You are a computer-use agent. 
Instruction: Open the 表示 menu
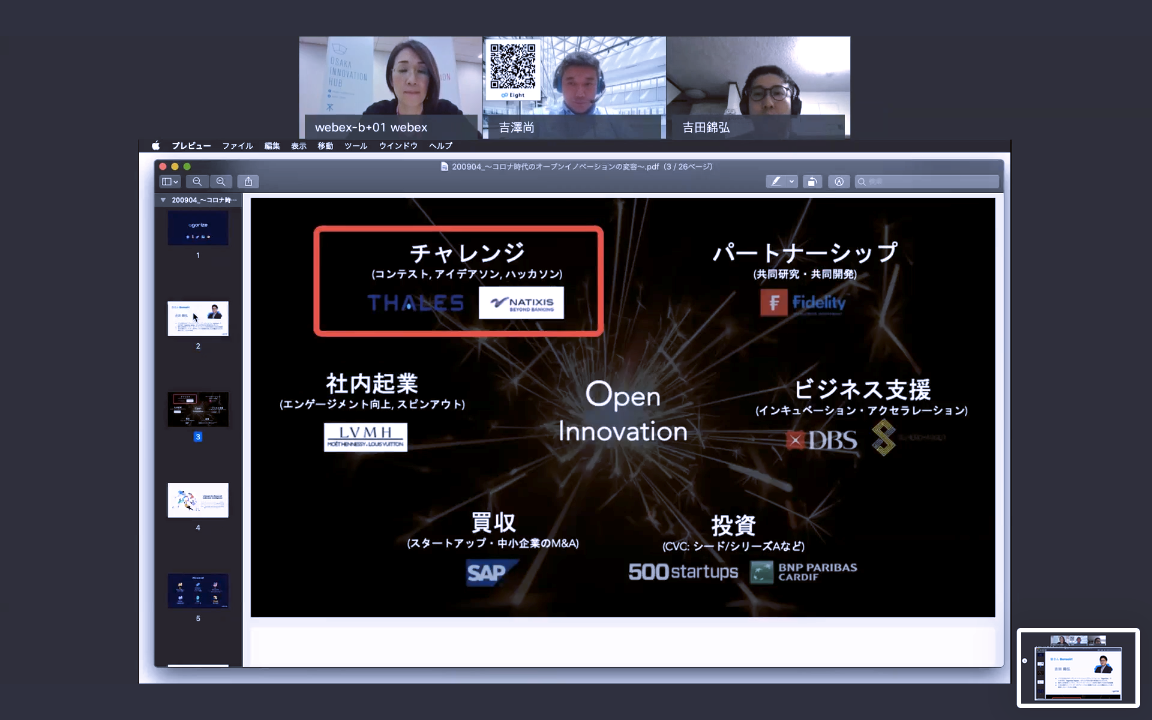click(x=298, y=145)
